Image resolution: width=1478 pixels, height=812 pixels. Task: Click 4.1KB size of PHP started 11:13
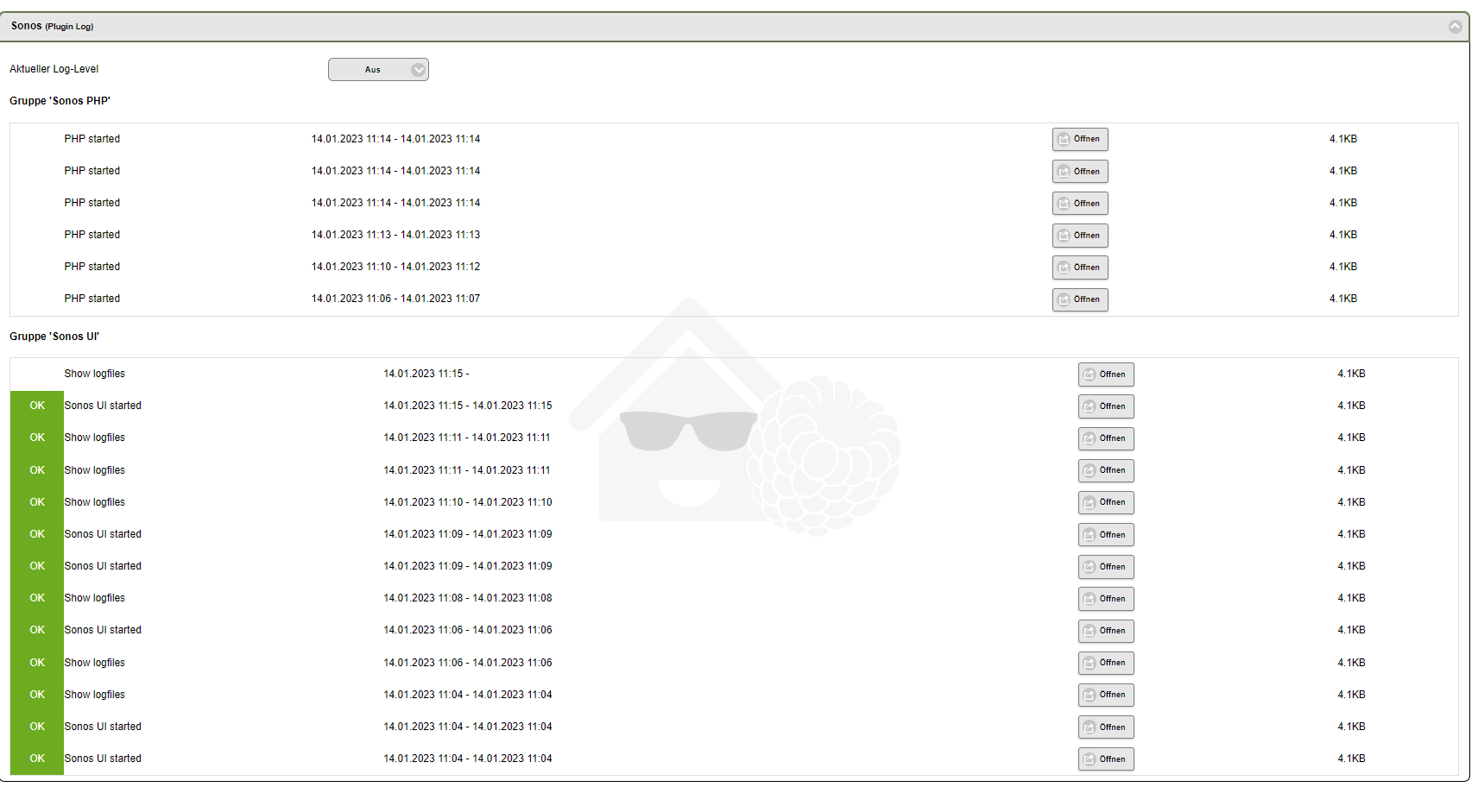1343,235
